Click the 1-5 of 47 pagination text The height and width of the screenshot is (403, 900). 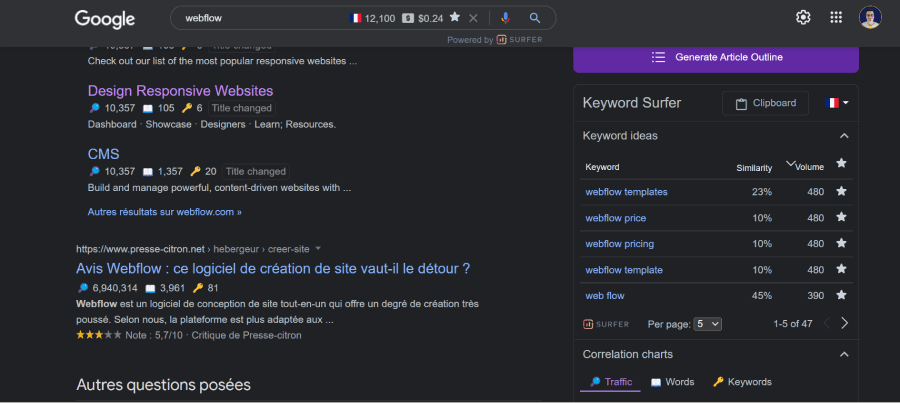click(x=793, y=324)
